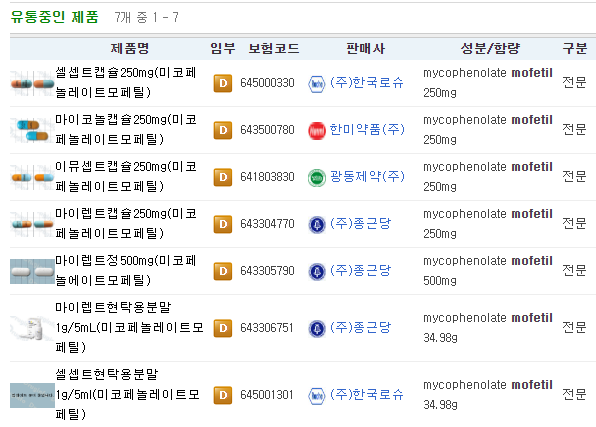Open 마이코놀캡슐250mg capsule thumbnail image
This screenshot has height=427, width=596.
(32, 130)
